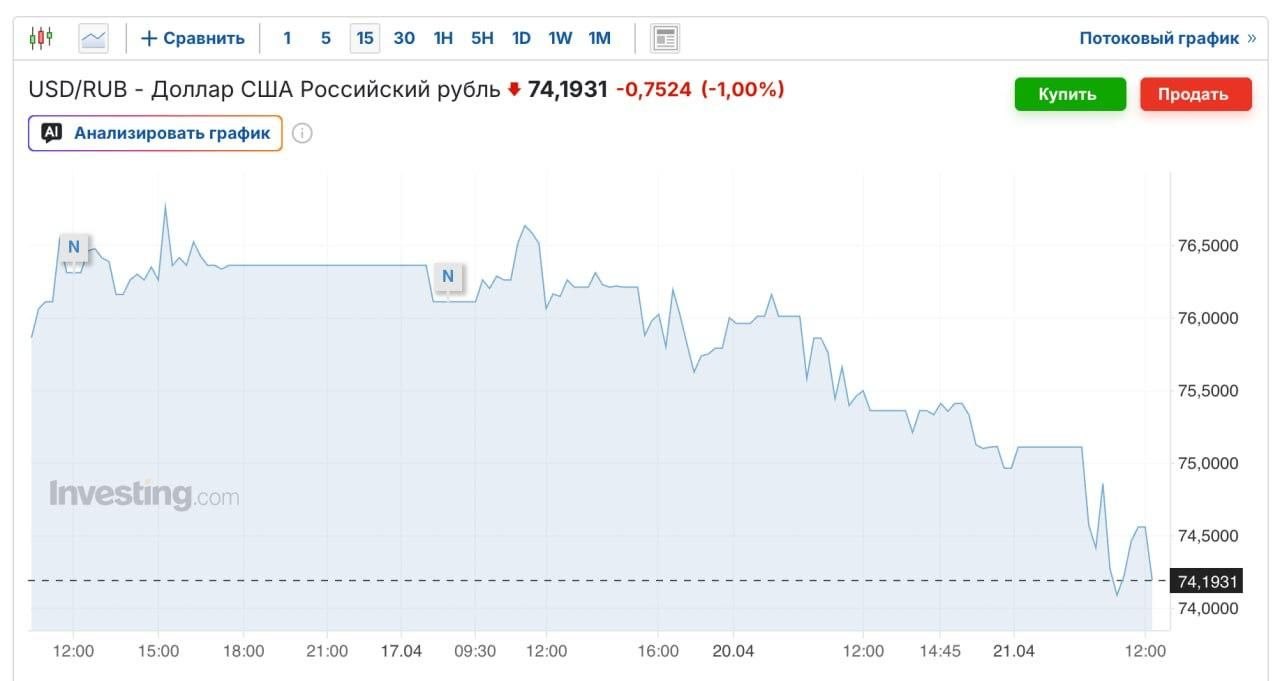Open the first N news marker near 12:00

coord(73,248)
